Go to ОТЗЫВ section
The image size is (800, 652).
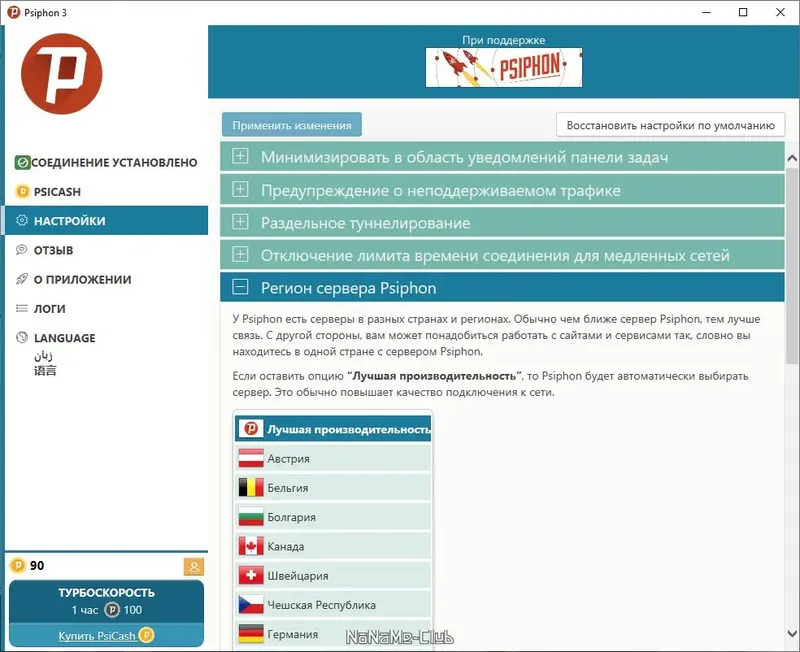(106, 250)
